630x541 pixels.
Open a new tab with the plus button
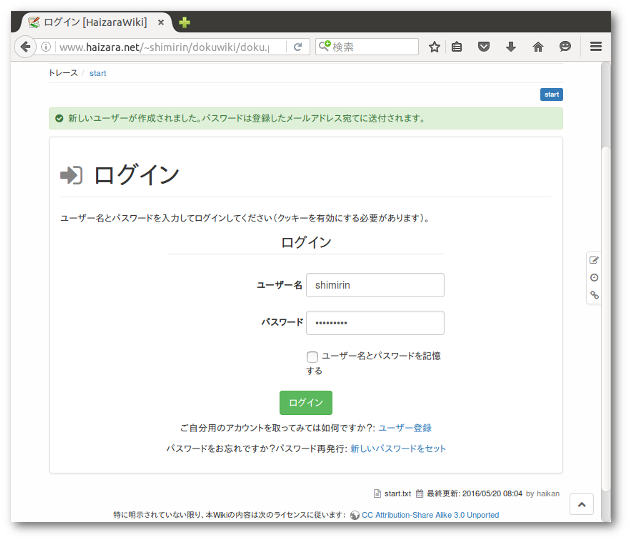[185, 22]
